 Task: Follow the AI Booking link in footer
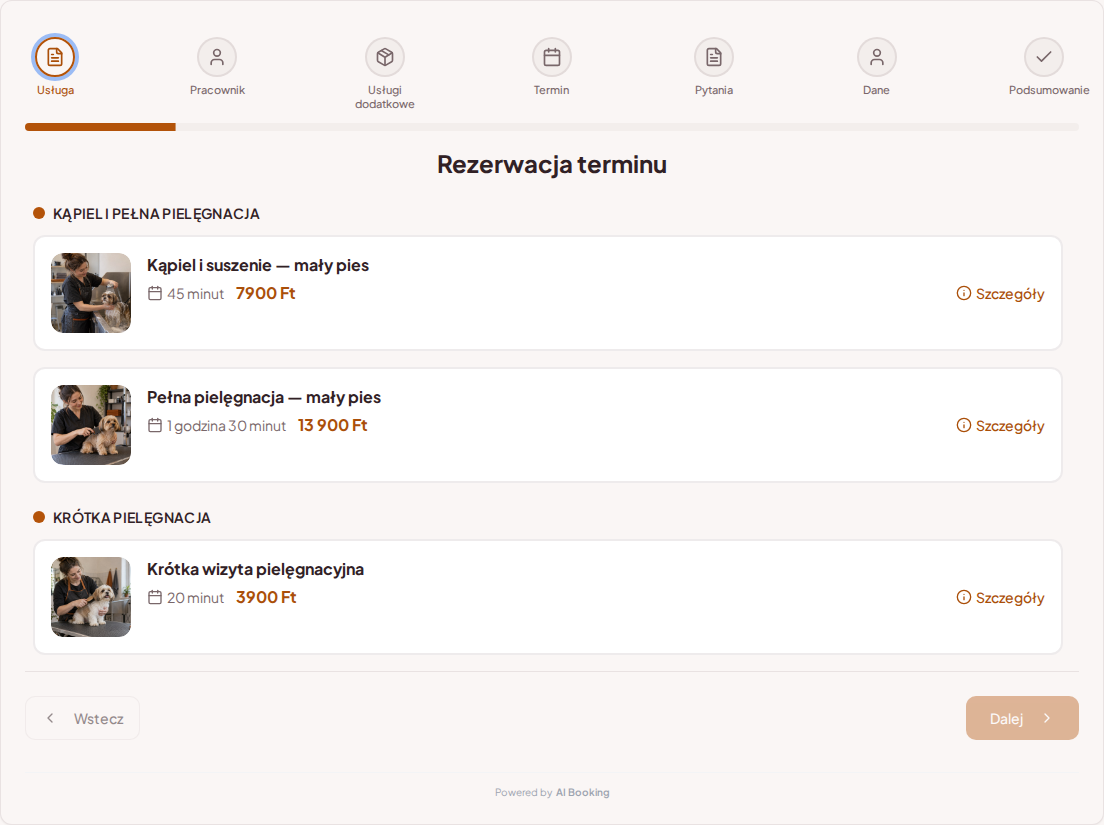pyautogui.click(x=582, y=793)
